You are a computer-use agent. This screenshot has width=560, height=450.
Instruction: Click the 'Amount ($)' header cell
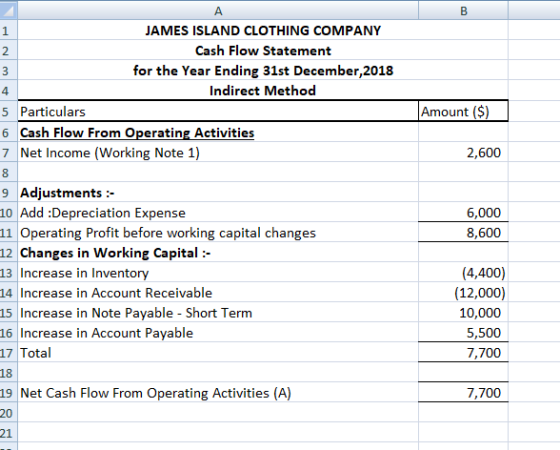[x=463, y=111]
